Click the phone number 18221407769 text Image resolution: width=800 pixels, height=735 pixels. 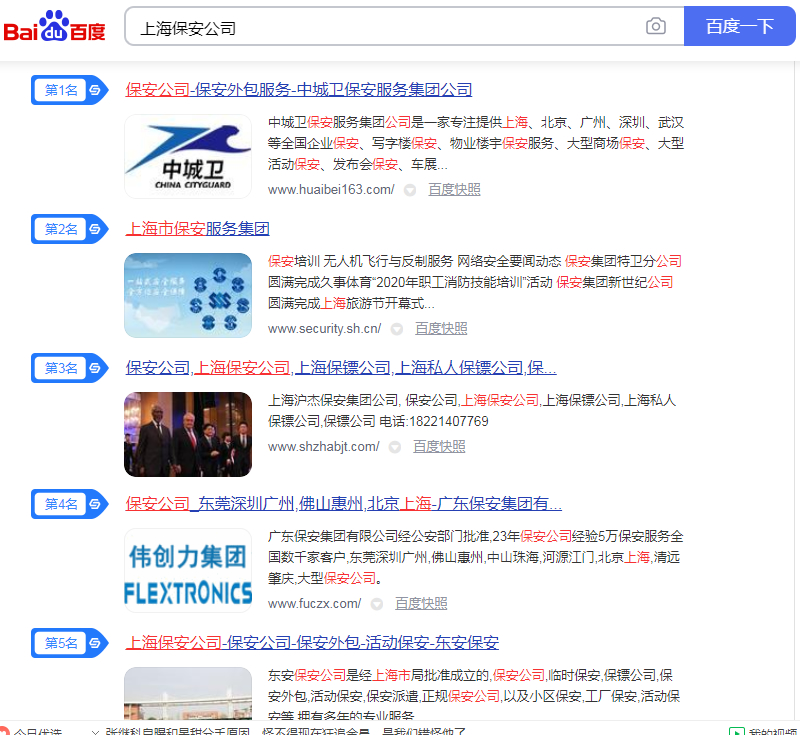pyautogui.click(x=448, y=421)
